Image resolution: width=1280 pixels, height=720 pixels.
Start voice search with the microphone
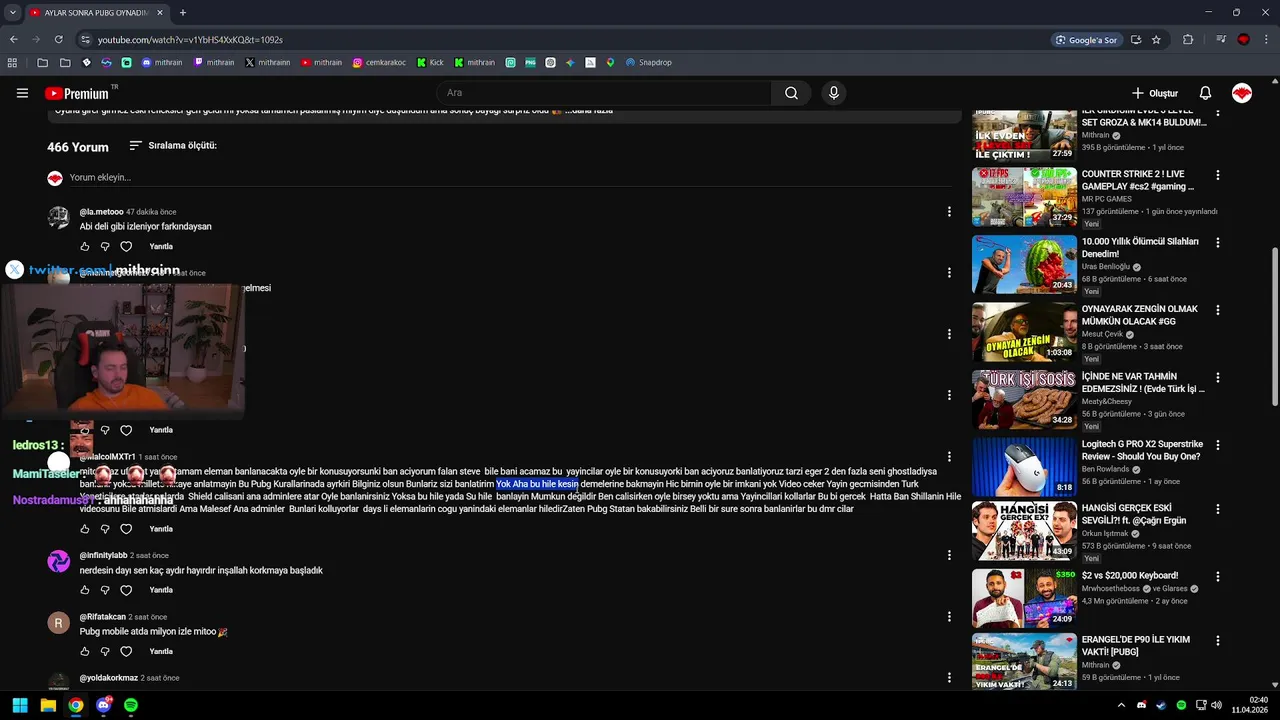[834, 93]
